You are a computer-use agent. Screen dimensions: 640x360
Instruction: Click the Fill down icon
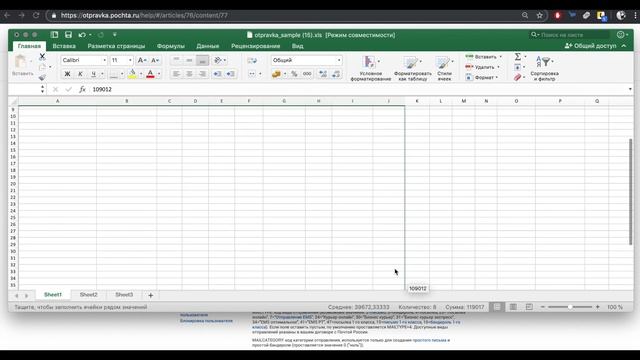point(518,67)
